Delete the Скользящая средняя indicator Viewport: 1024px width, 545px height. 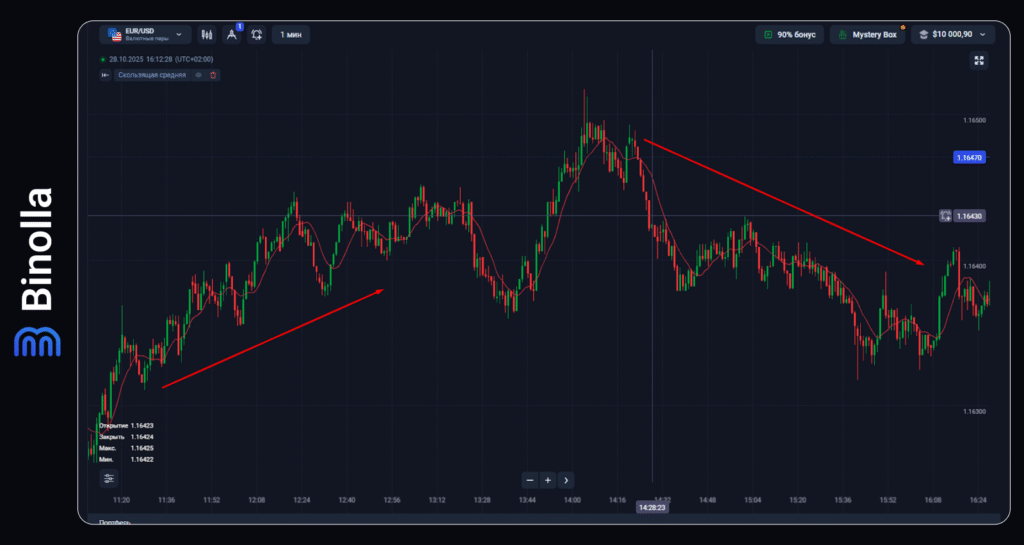coord(213,75)
